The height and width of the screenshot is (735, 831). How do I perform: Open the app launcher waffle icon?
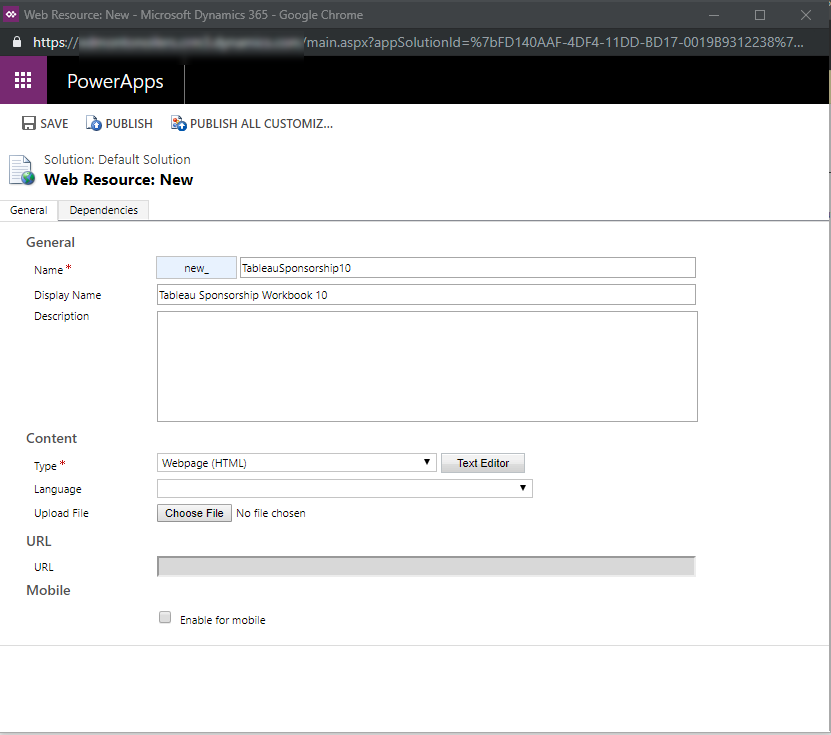pyautogui.click(x=23, y=80)
